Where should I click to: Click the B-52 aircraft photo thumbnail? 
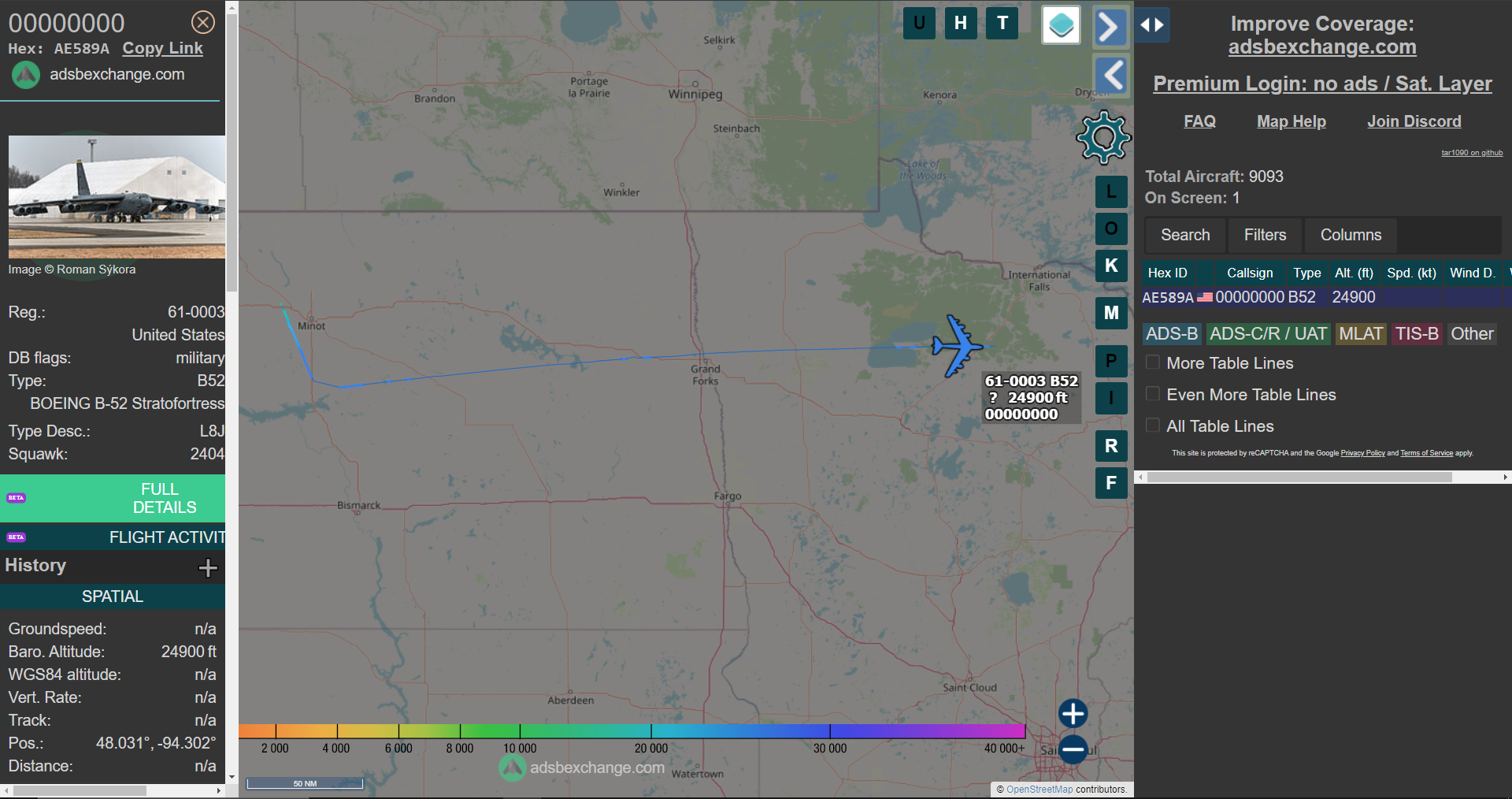point(117,197)
